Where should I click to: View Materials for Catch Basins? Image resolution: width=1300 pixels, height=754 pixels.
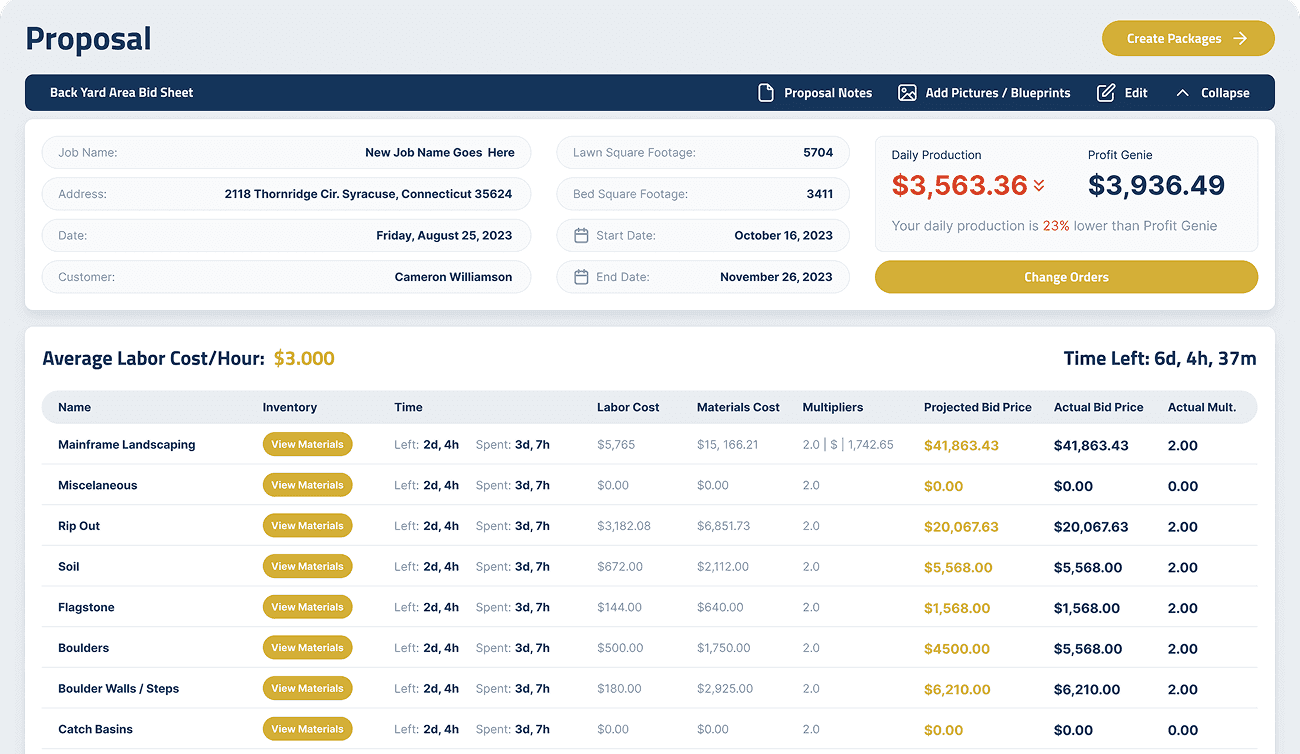coord(307,730)
